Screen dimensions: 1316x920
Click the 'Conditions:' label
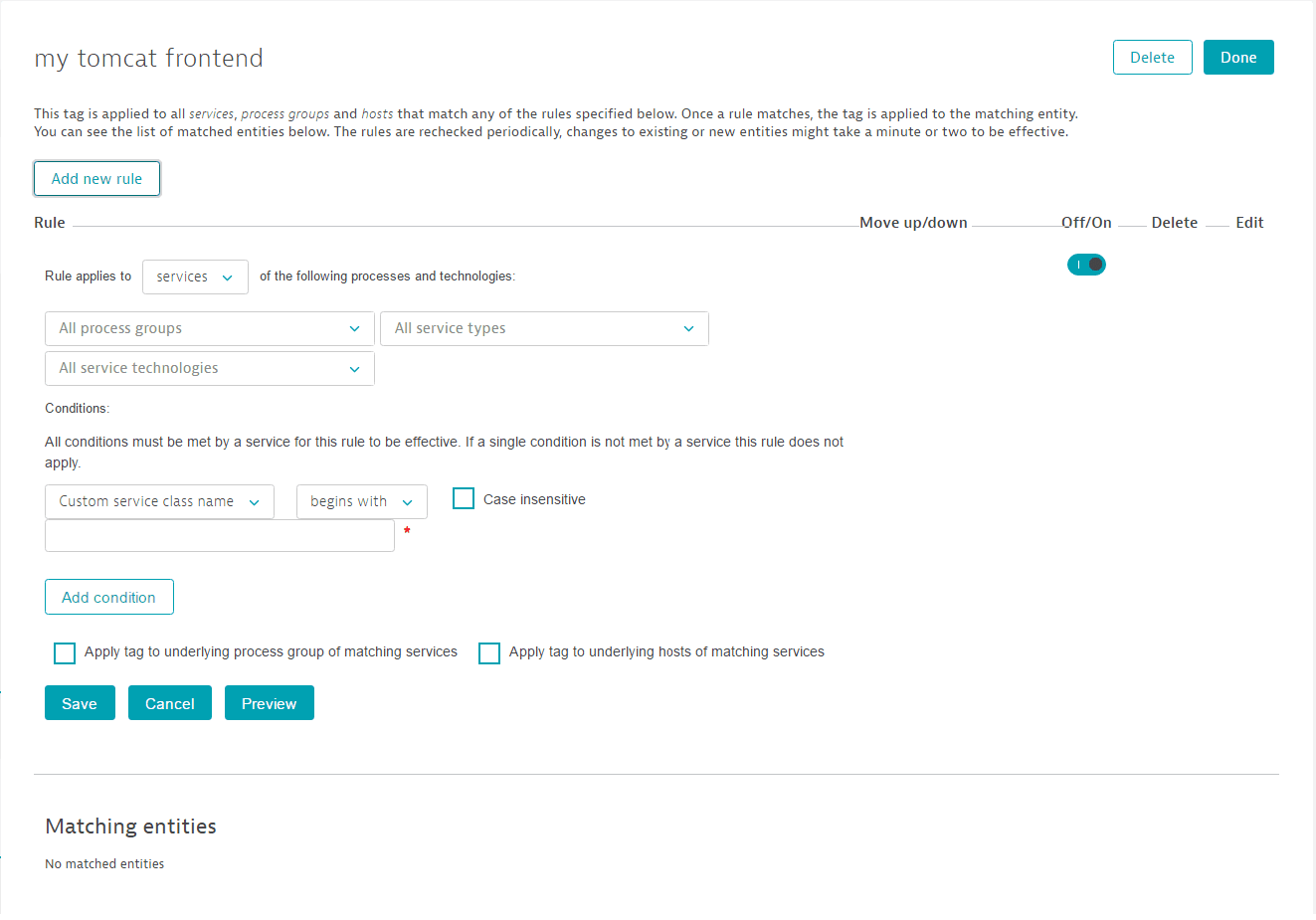(x=77, y=408)
